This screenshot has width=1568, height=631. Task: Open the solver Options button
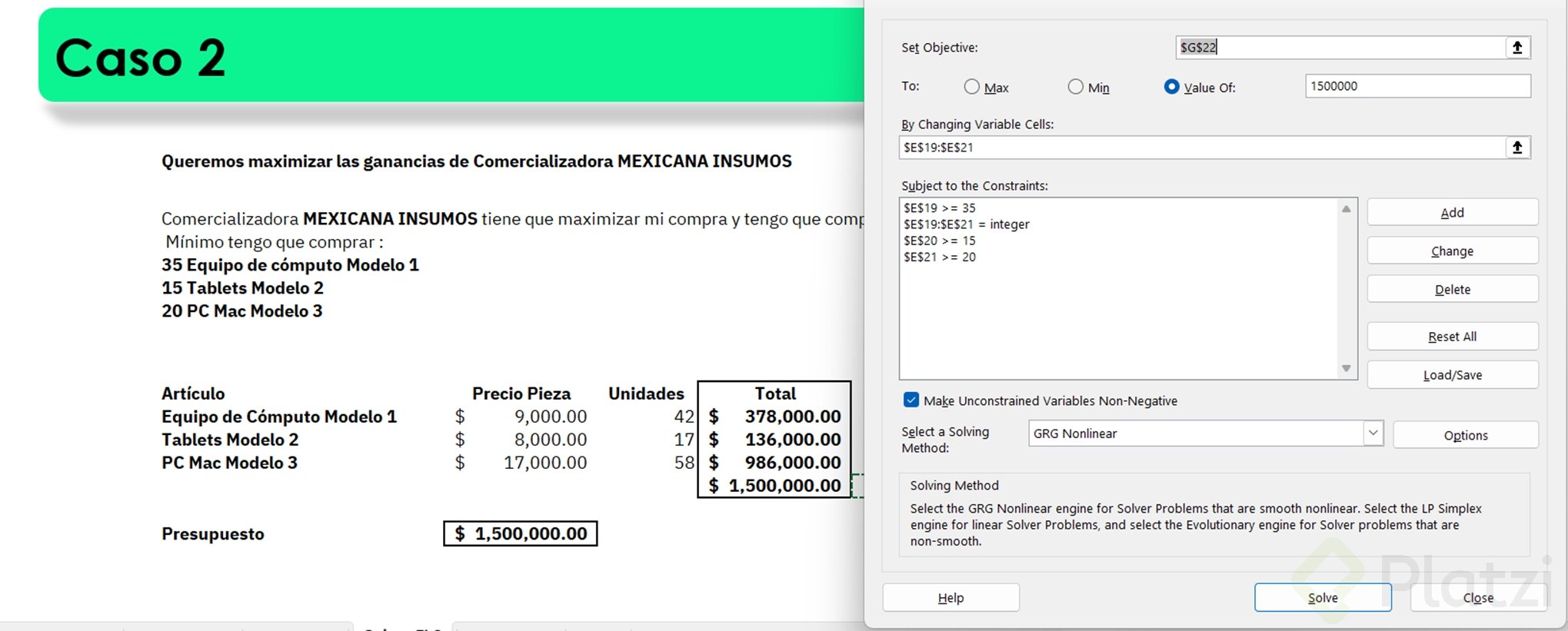(1466, 435)
